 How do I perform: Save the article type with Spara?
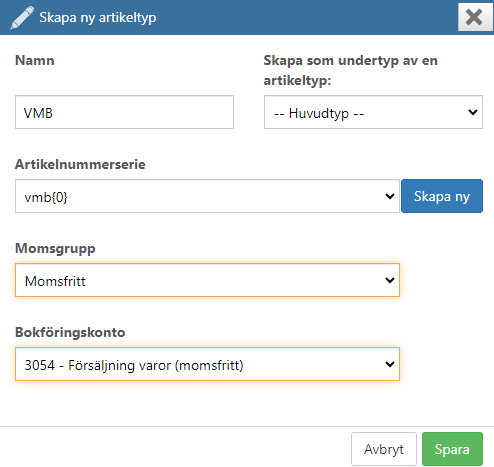(452, 449)
